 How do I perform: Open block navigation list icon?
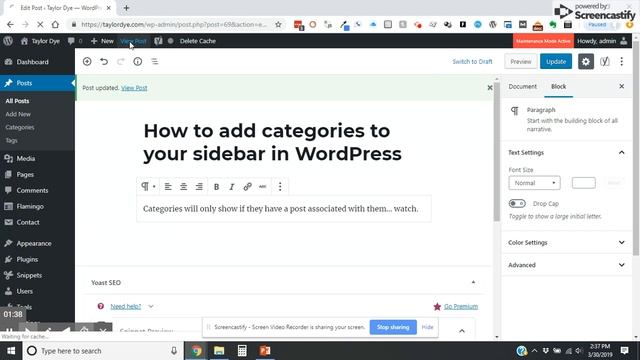[x=154, y=61]
